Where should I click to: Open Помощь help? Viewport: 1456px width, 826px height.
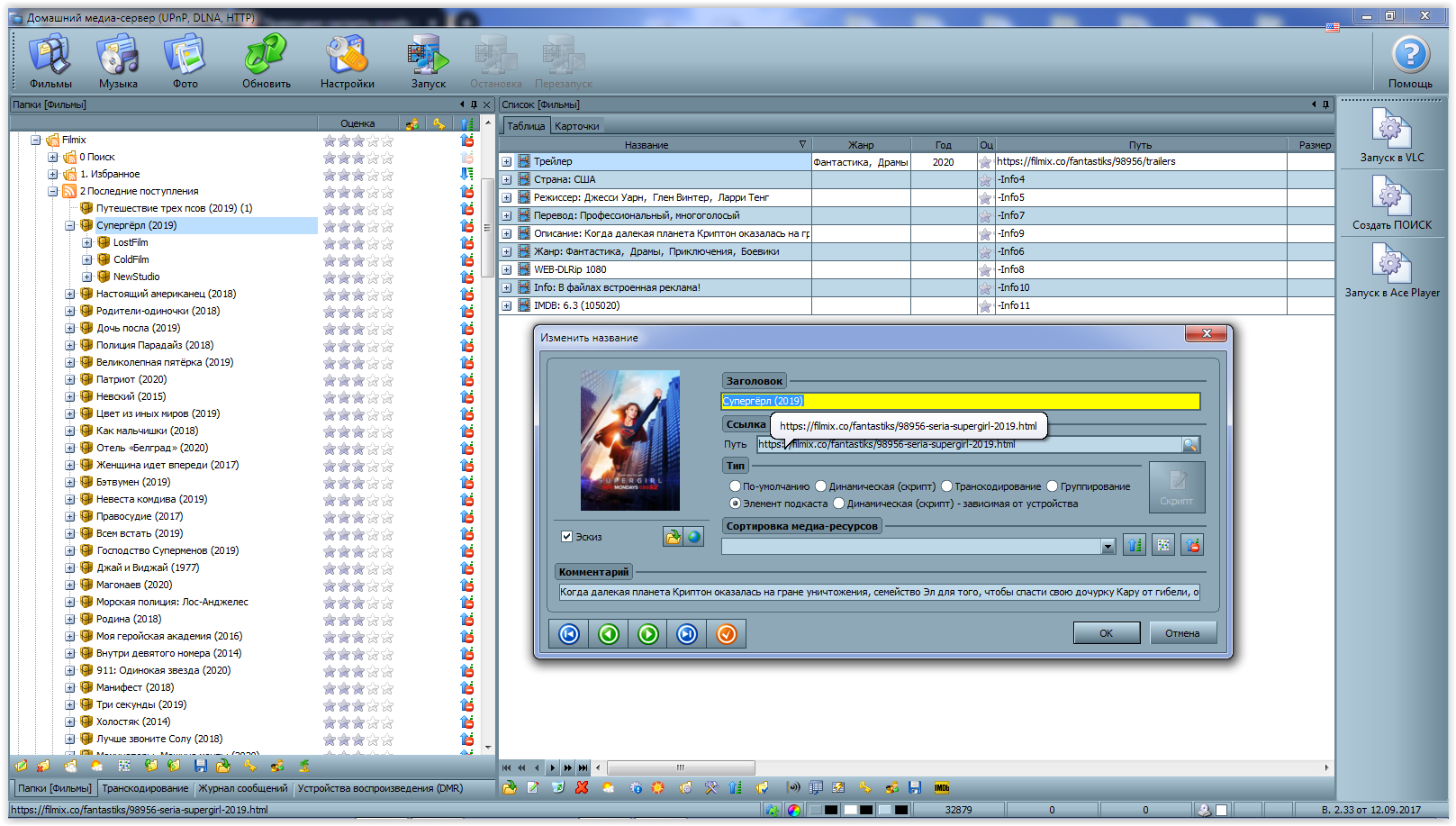click(x=1409, y=60)
